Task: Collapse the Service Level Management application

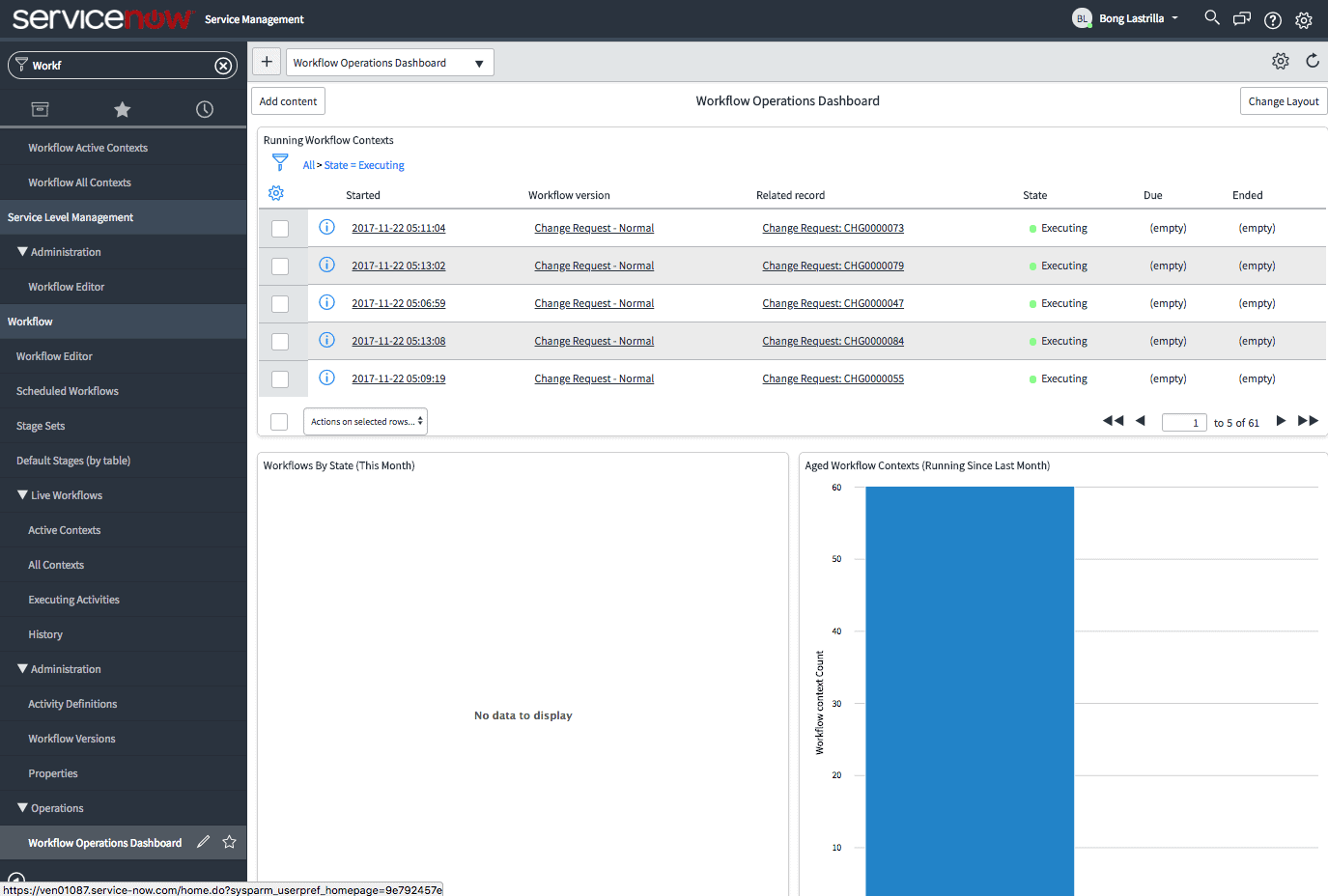Action: [123, 217]
